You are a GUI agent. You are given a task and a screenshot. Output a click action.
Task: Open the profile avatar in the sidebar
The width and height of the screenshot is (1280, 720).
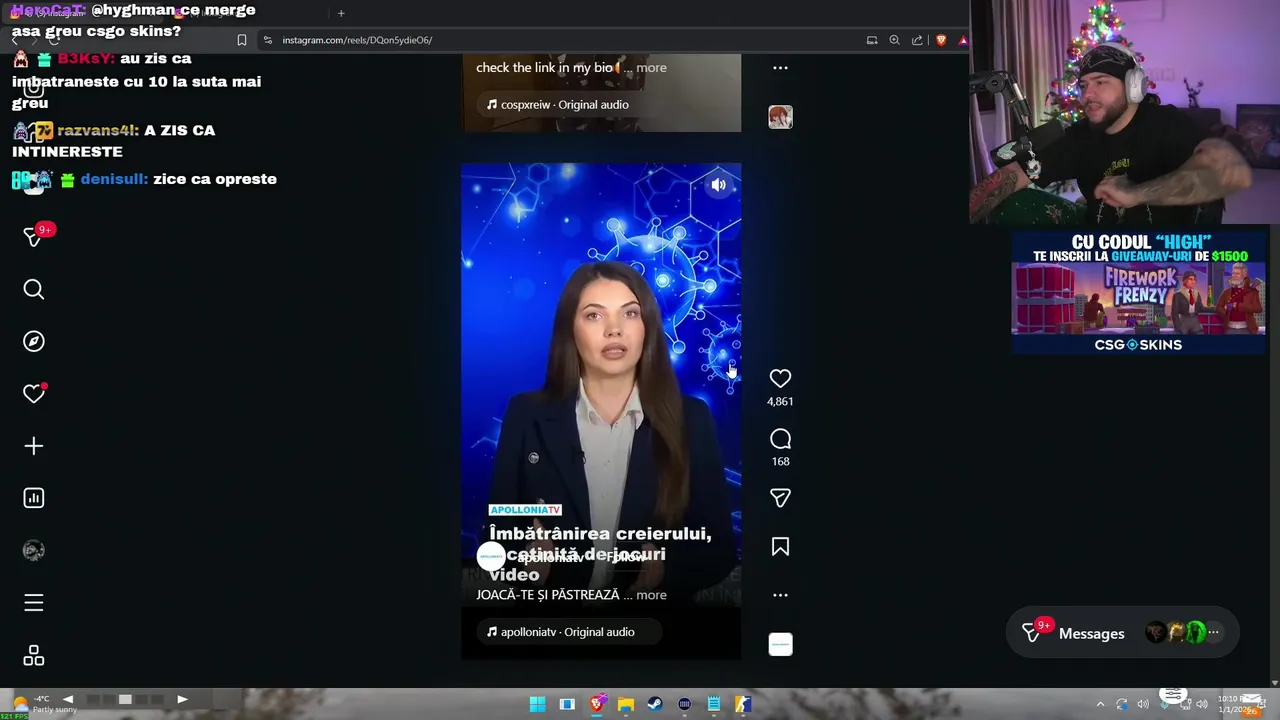(x=34, y=550)
